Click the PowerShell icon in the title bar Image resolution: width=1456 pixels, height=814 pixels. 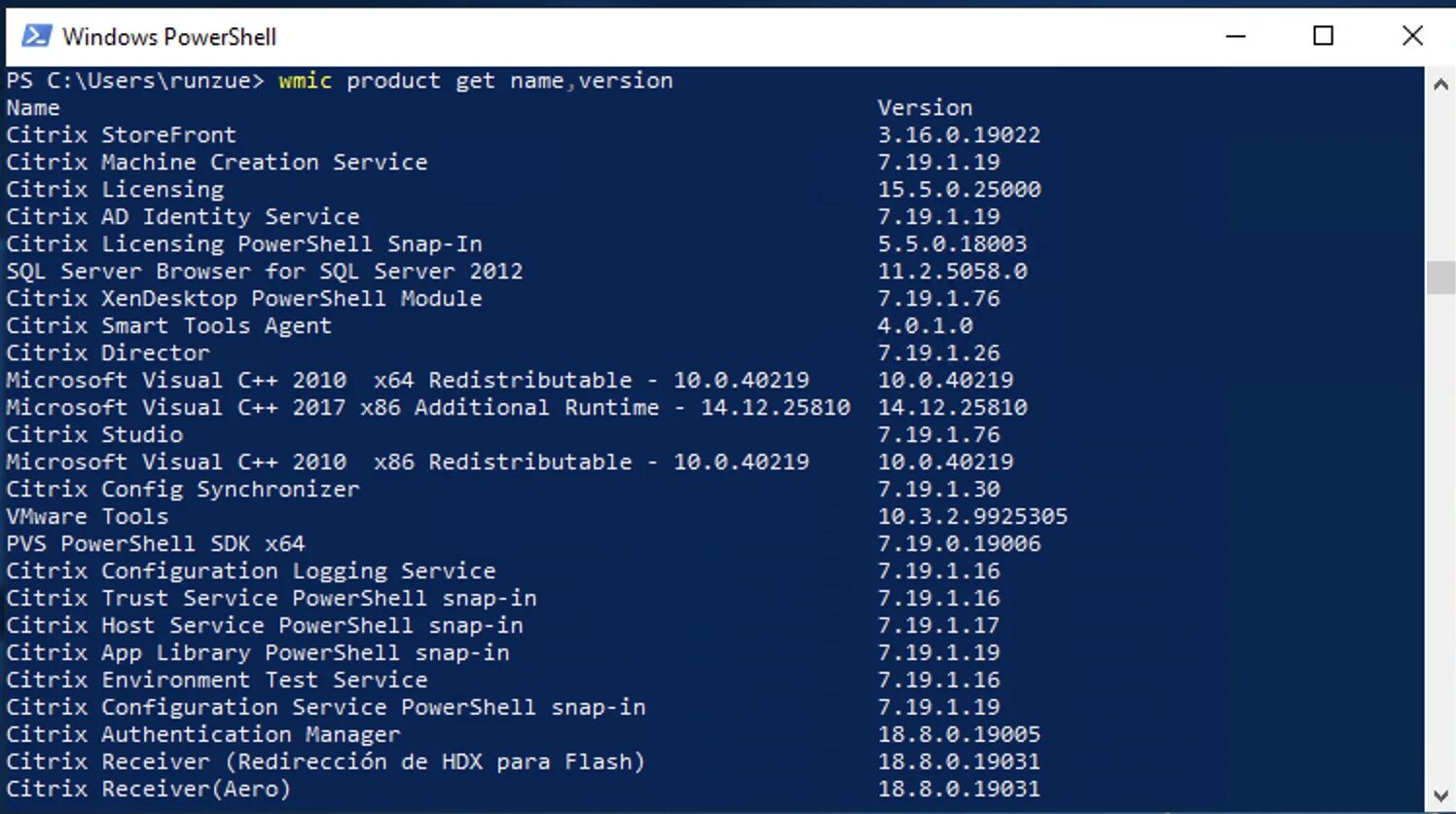pos(36,36)
